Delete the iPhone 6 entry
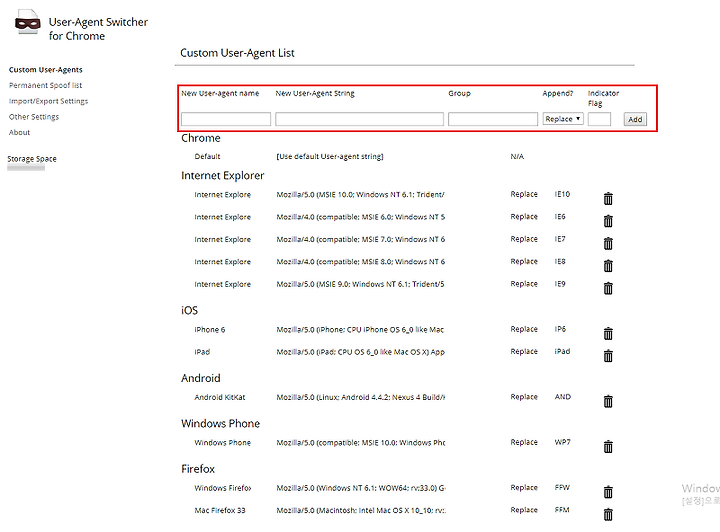 tap(608, 333)
